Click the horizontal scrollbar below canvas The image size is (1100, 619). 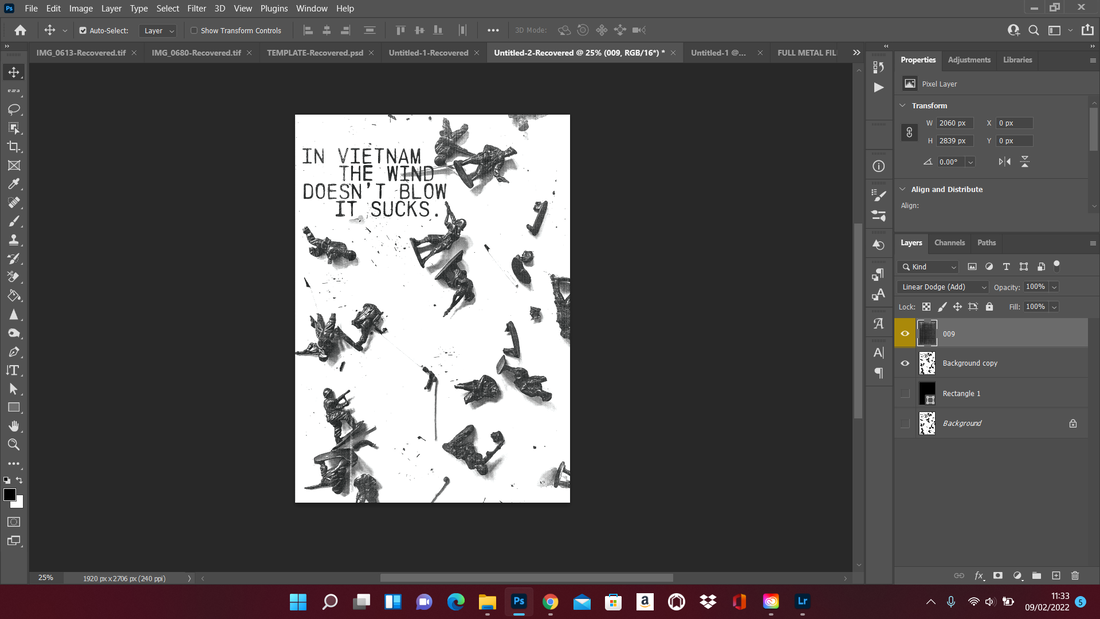526,578
